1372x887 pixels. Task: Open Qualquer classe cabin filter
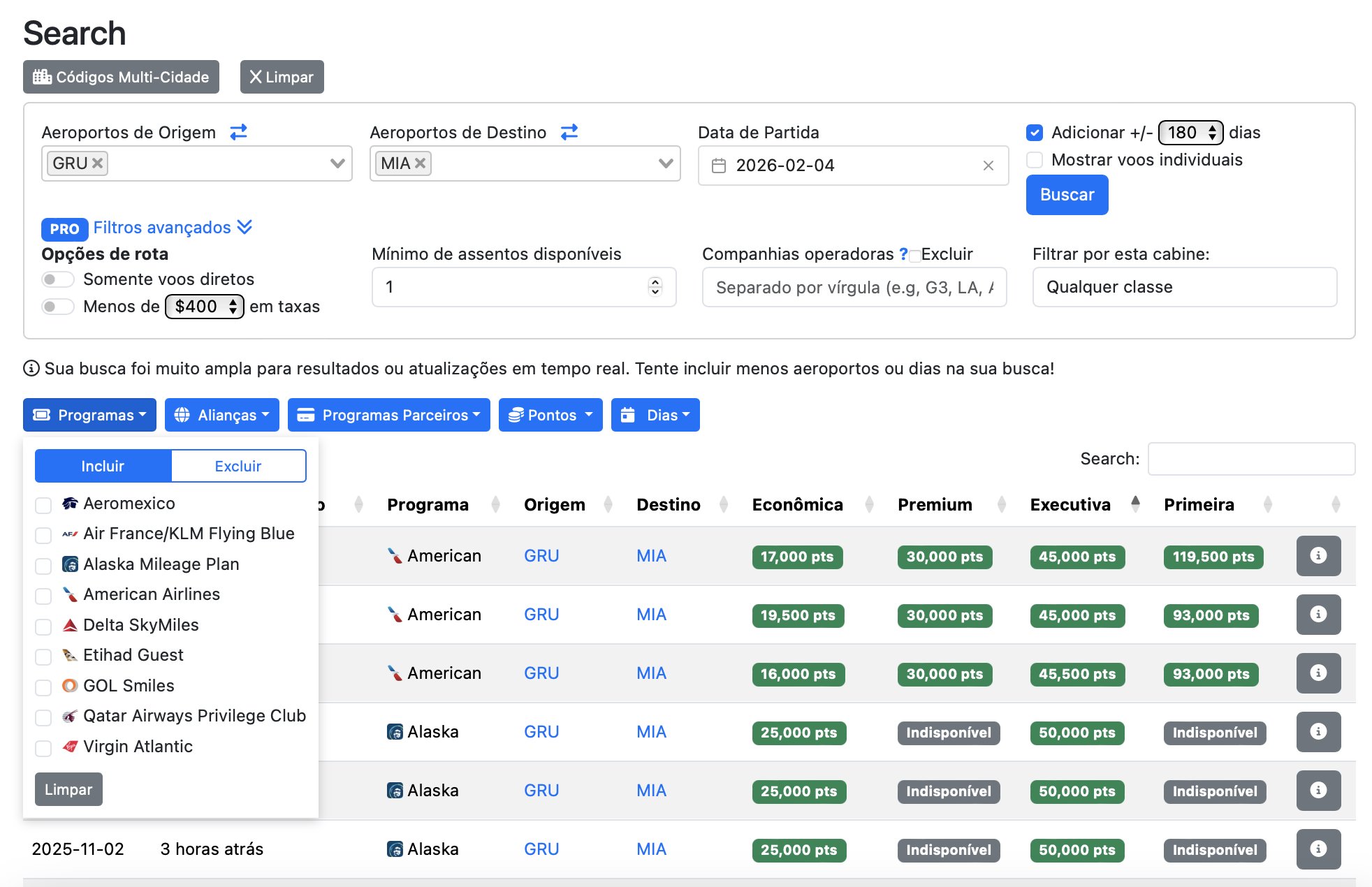[x=1185, y=287]
